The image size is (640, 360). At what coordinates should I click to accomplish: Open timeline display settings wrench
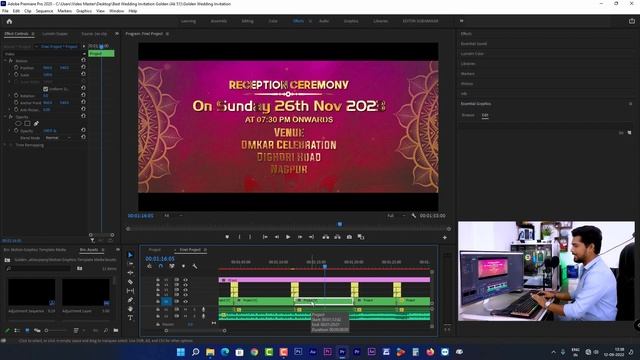pos(195,266)
